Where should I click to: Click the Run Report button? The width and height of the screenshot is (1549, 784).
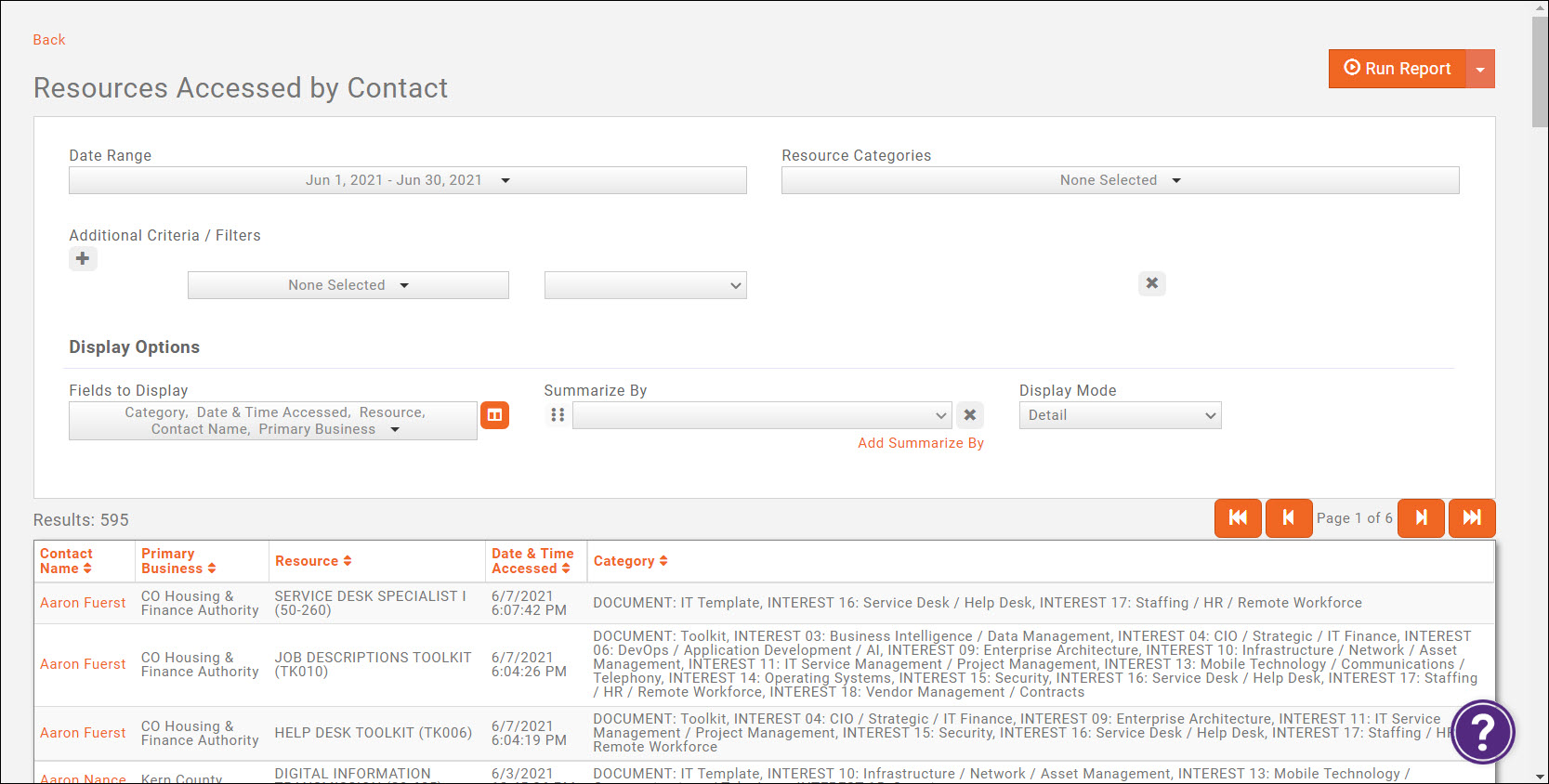[1398, 70]
